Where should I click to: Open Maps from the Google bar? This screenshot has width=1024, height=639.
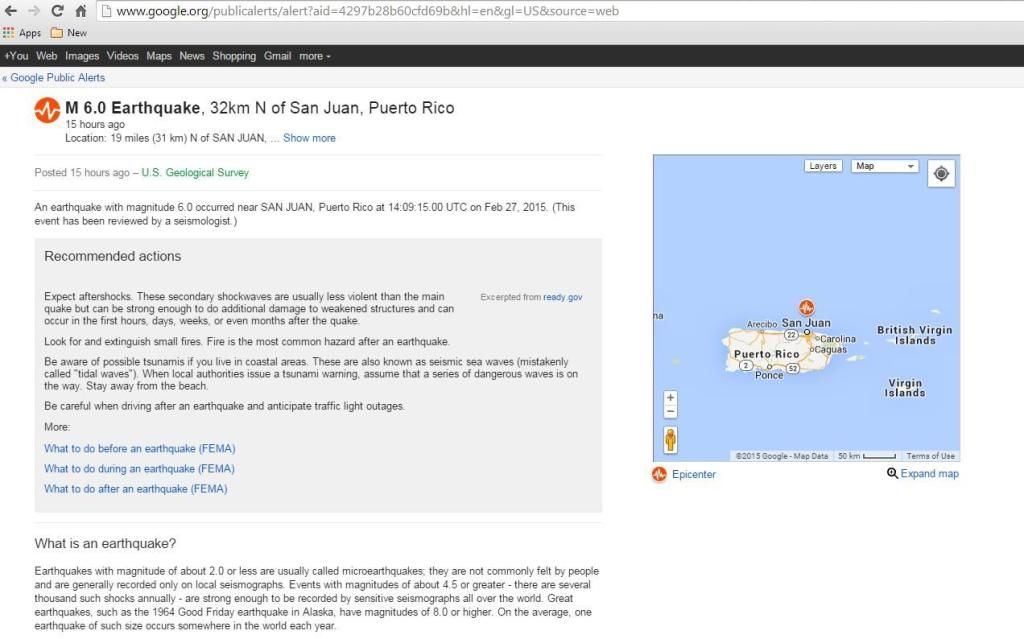point(159,56)
